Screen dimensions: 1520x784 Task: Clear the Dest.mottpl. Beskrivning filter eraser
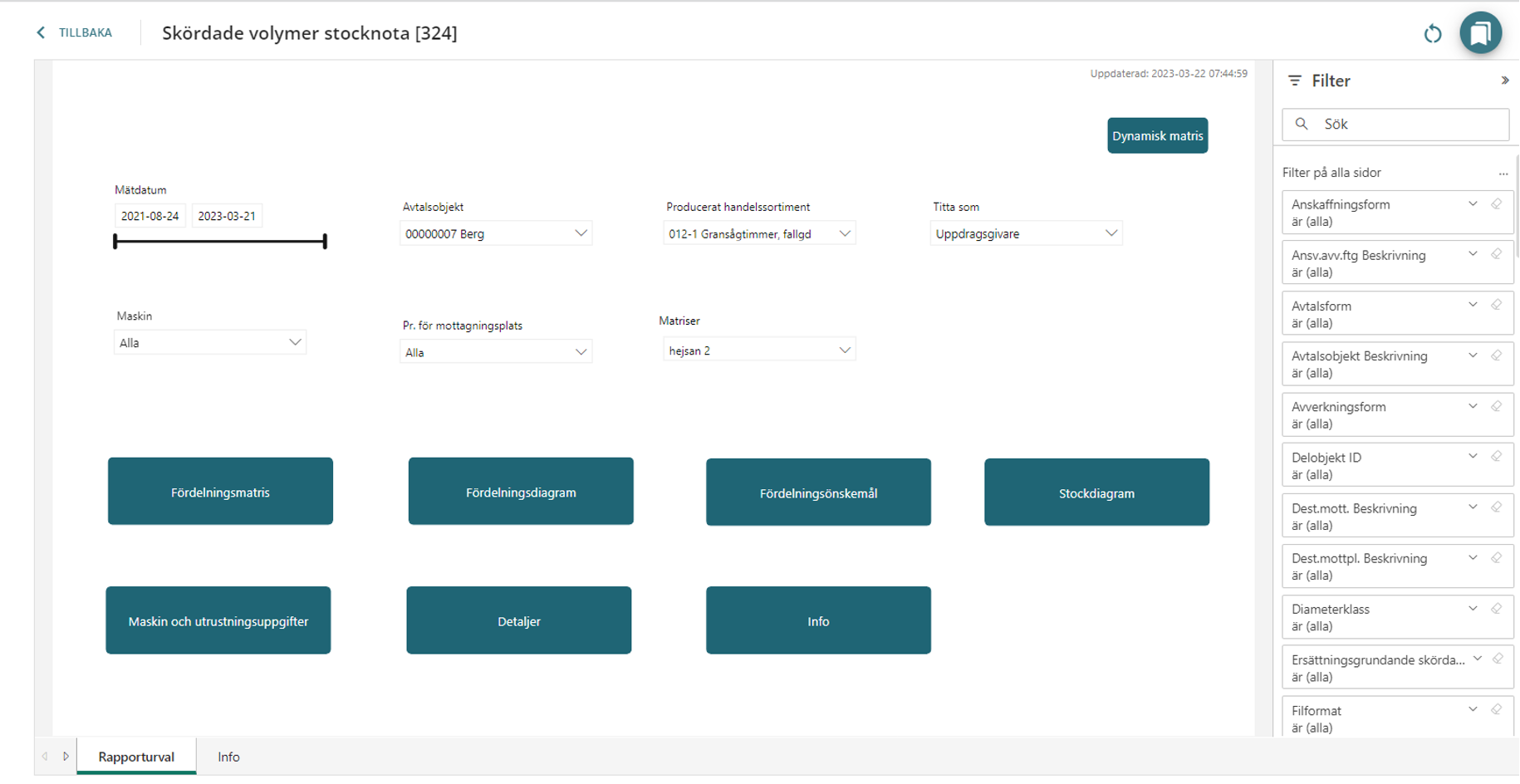[1496, 558]
